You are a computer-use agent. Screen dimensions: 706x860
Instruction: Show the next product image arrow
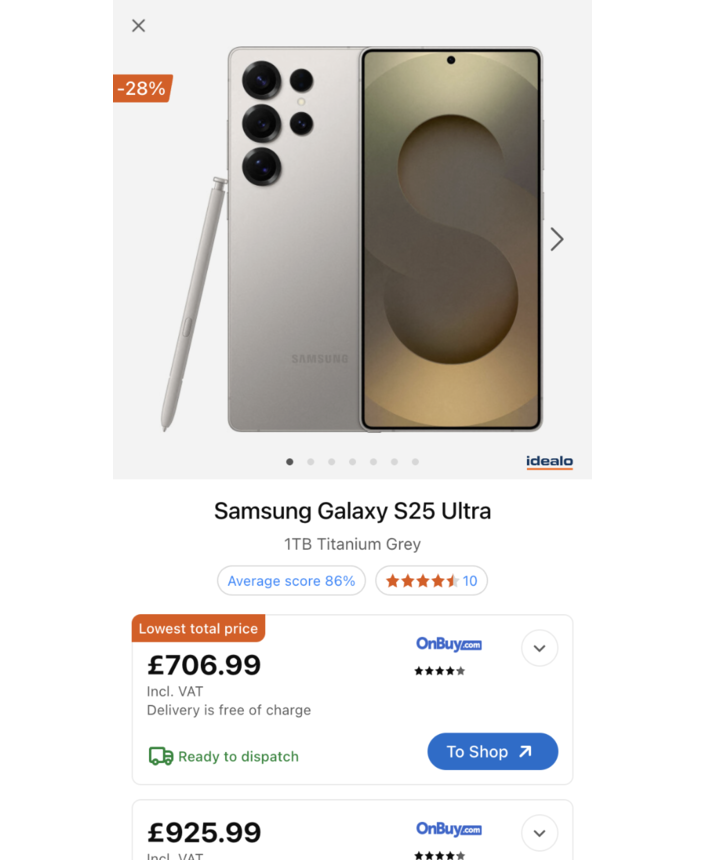pos(557,239)
